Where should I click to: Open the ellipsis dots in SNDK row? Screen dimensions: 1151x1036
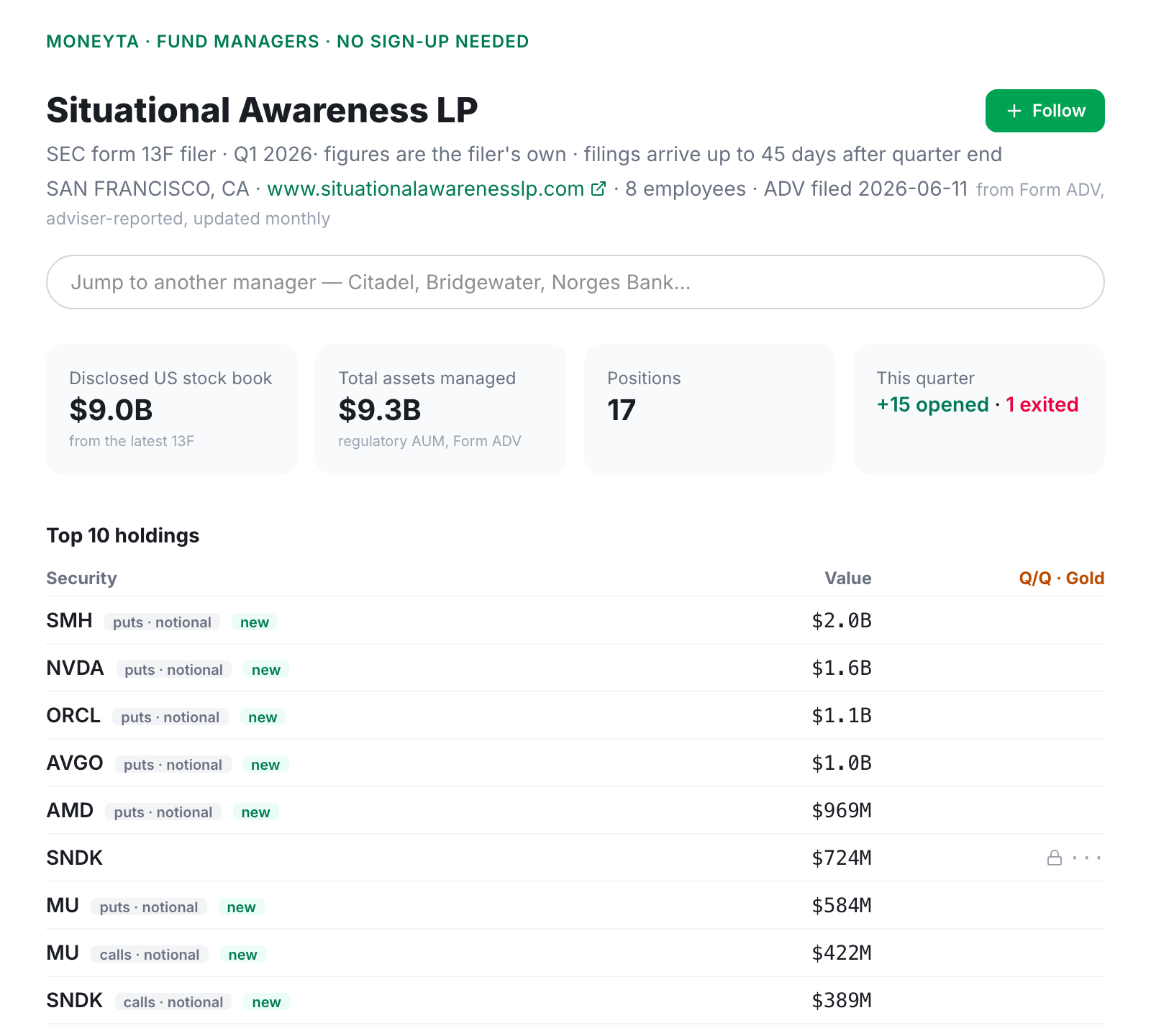(1086, 858)
